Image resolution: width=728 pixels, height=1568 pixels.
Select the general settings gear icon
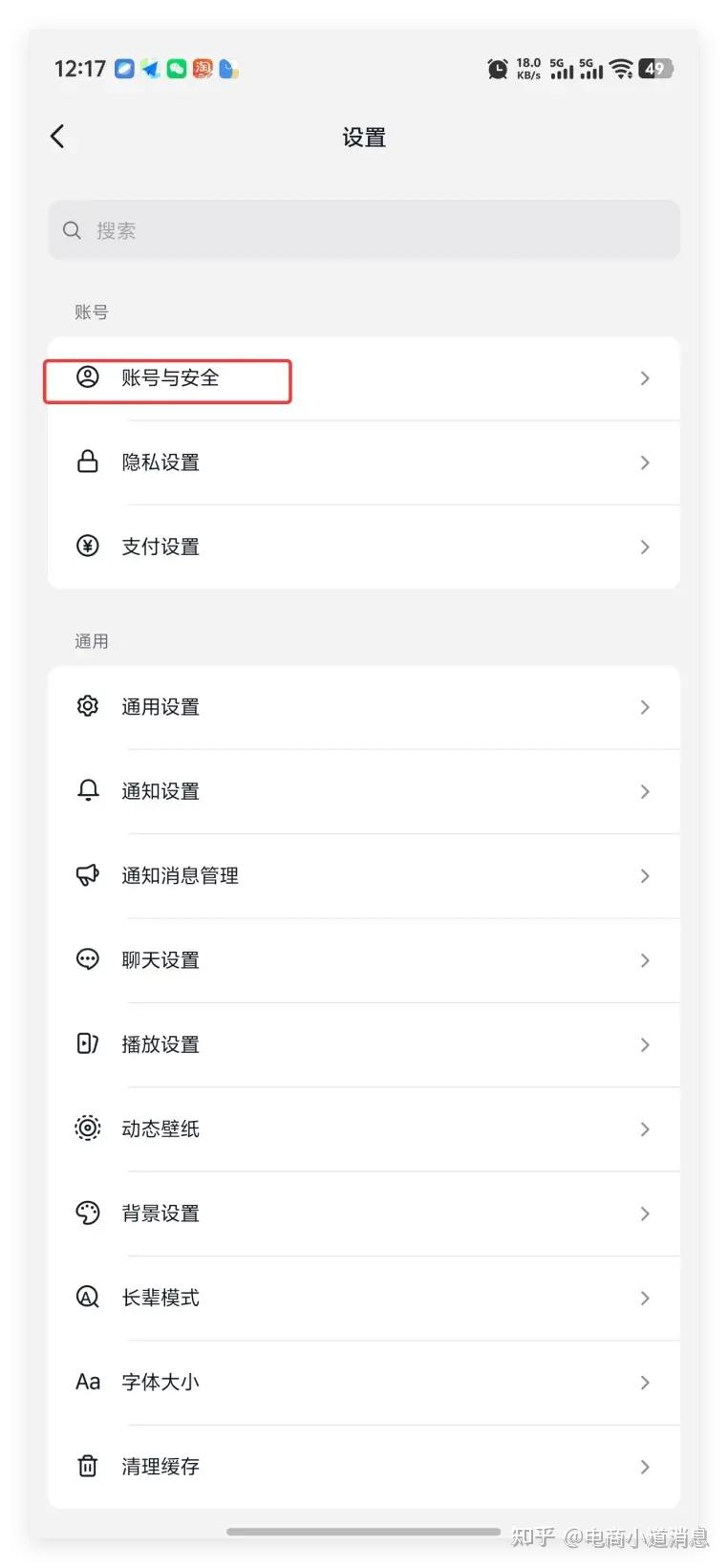[x=88, y=706]
